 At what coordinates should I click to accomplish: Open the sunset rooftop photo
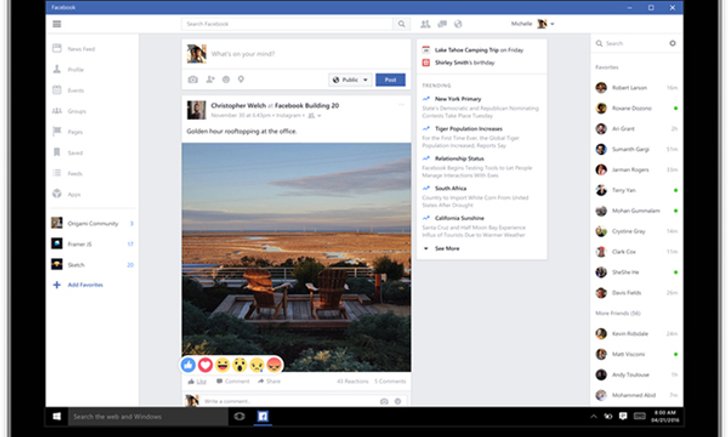[x=296, y=257]
